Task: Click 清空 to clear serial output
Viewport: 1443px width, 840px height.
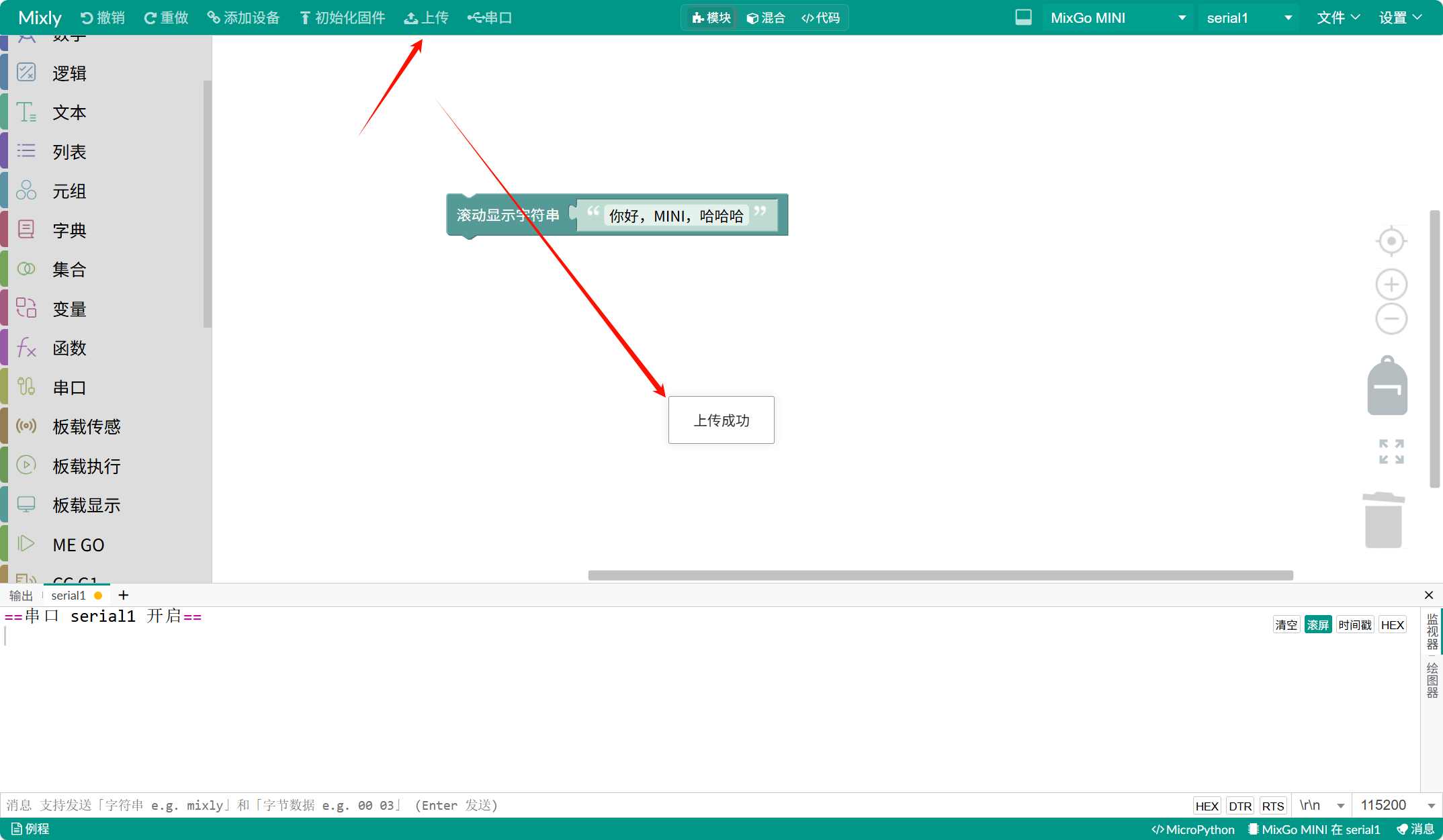Action: tap(1286, 625)
